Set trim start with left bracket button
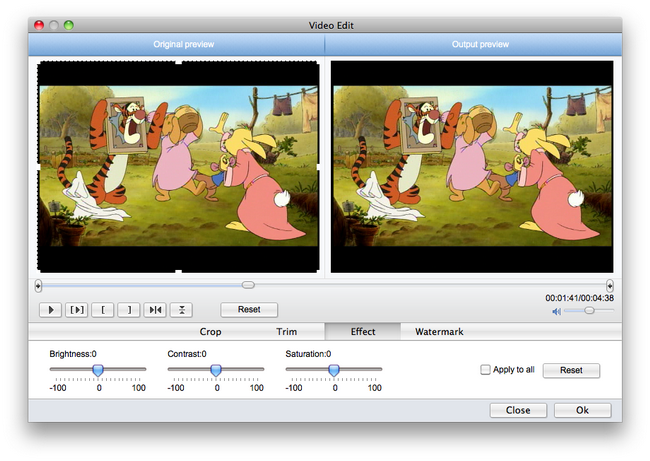The width and height of the screenshot is (650, 461). [x=103, y=310]
